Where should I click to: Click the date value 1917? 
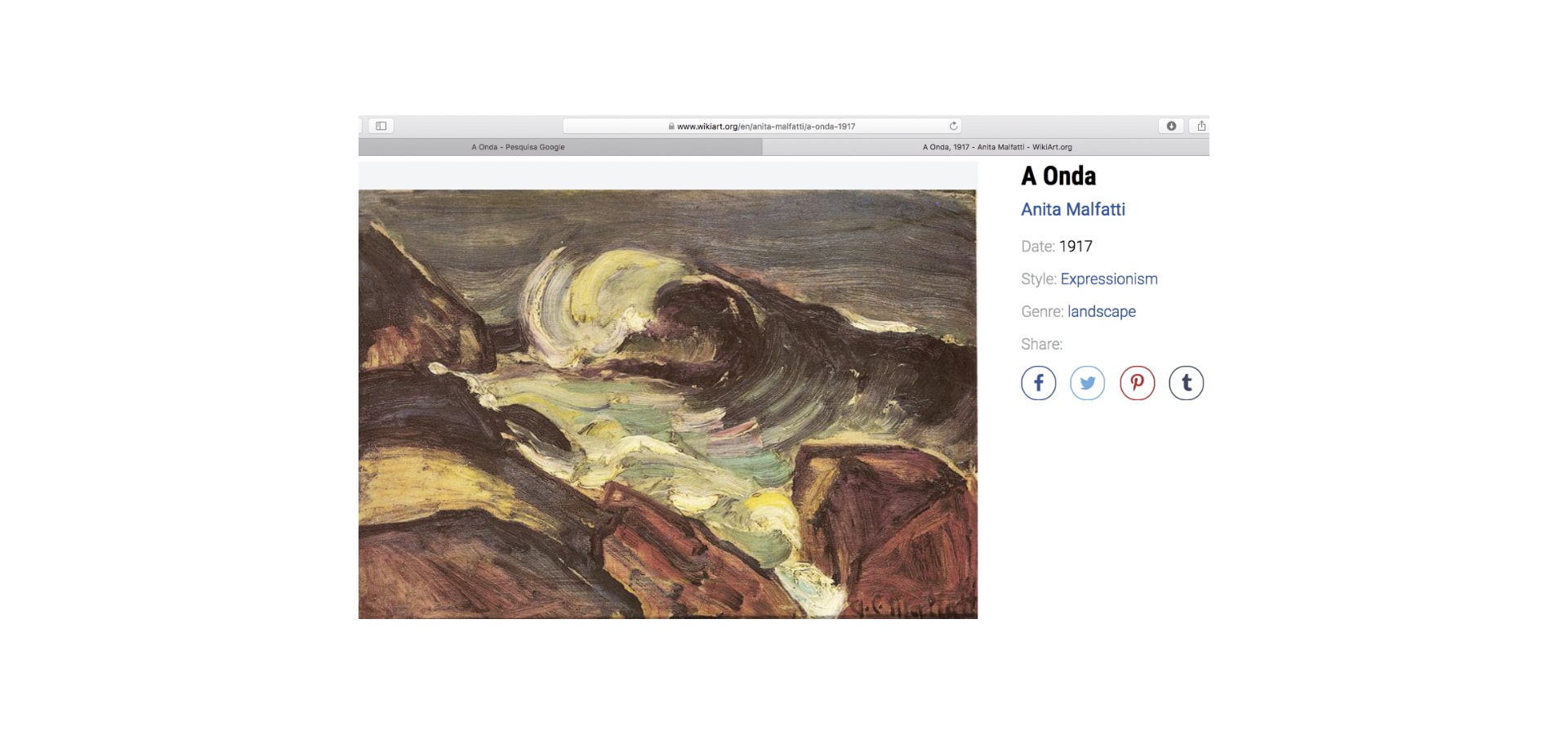tap(1076, 247)
